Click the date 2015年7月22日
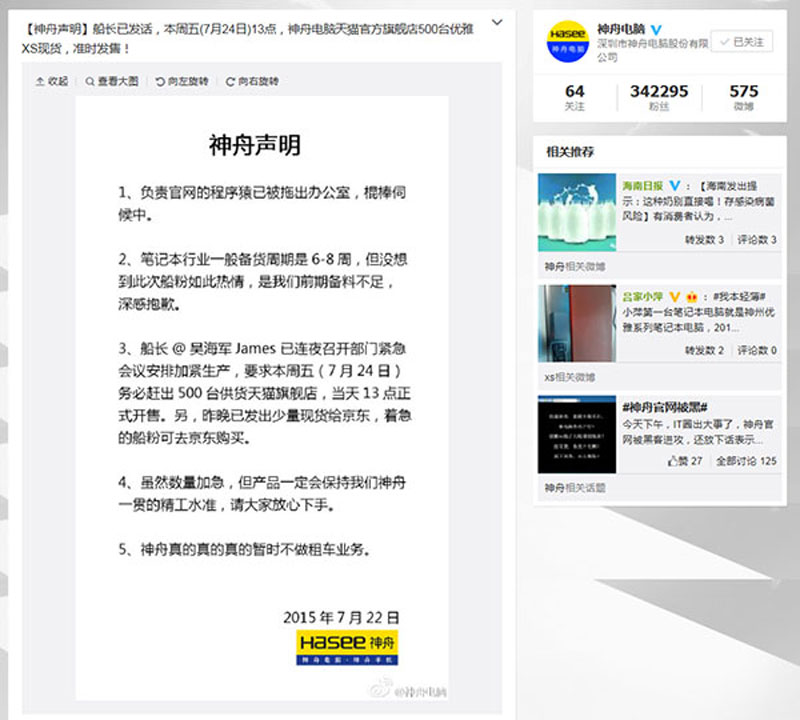 341,617
